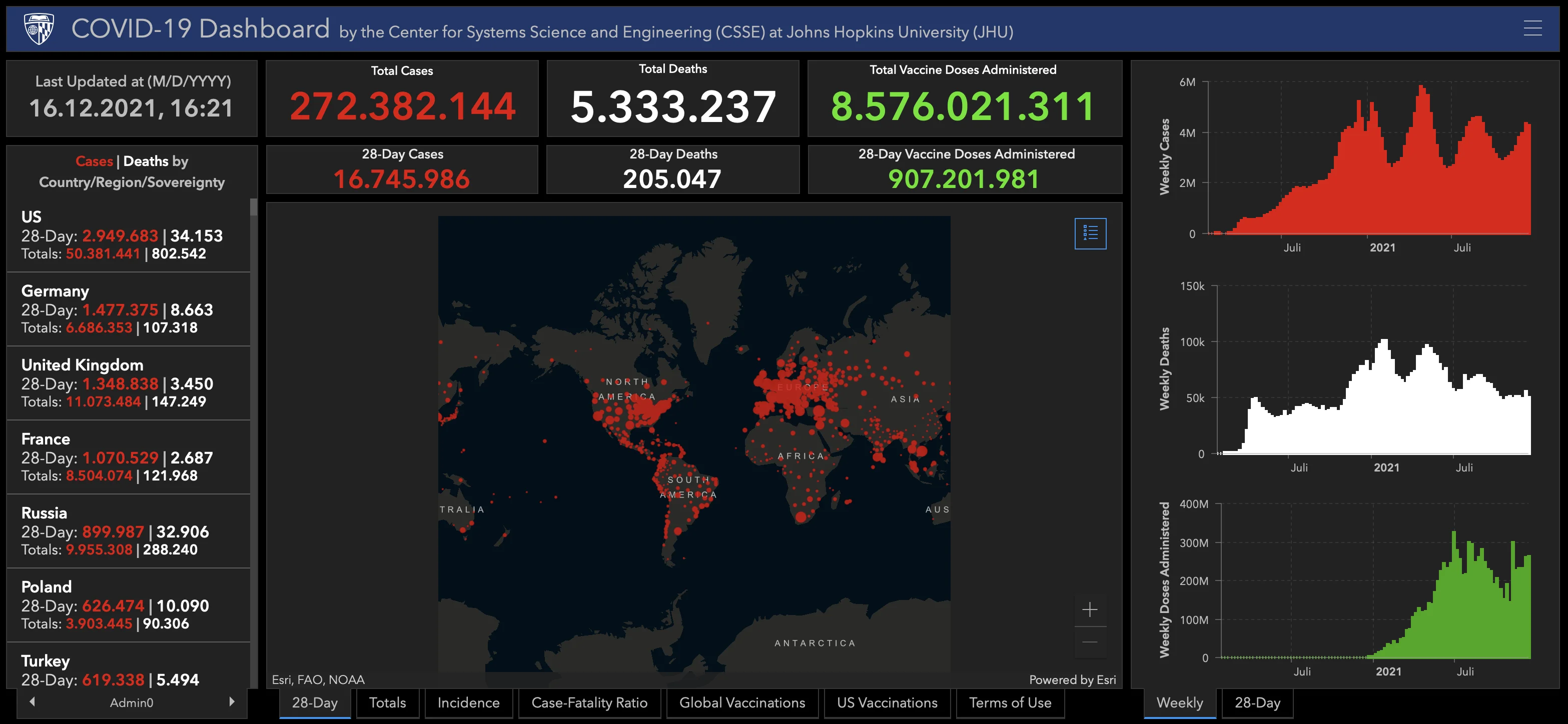1568x724 pixels.
Task: Switch to the Totals tab
Action: (x=387, y=702)
